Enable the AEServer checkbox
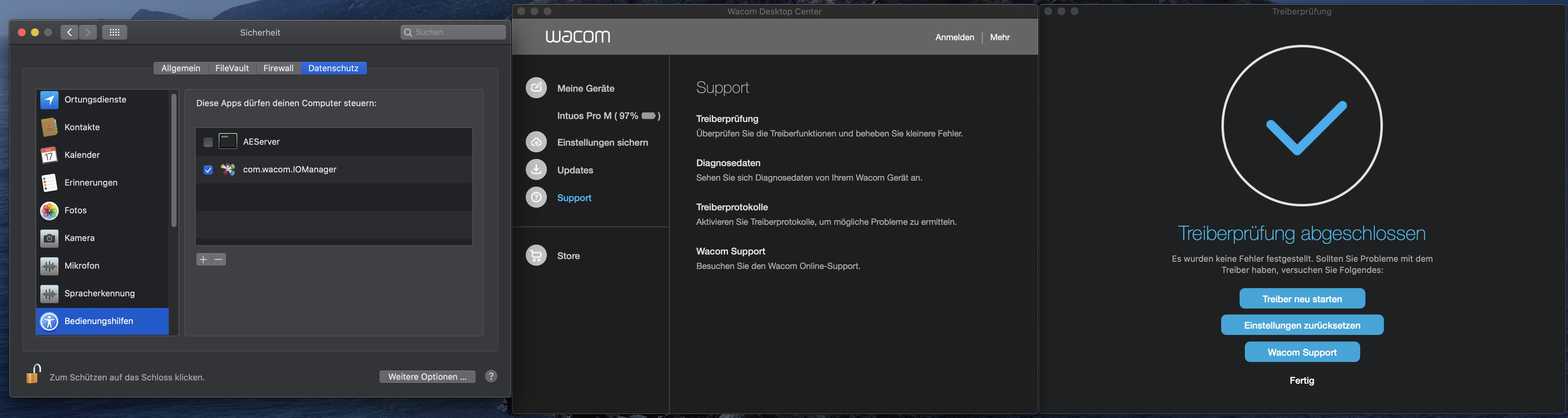 point(208,142)
